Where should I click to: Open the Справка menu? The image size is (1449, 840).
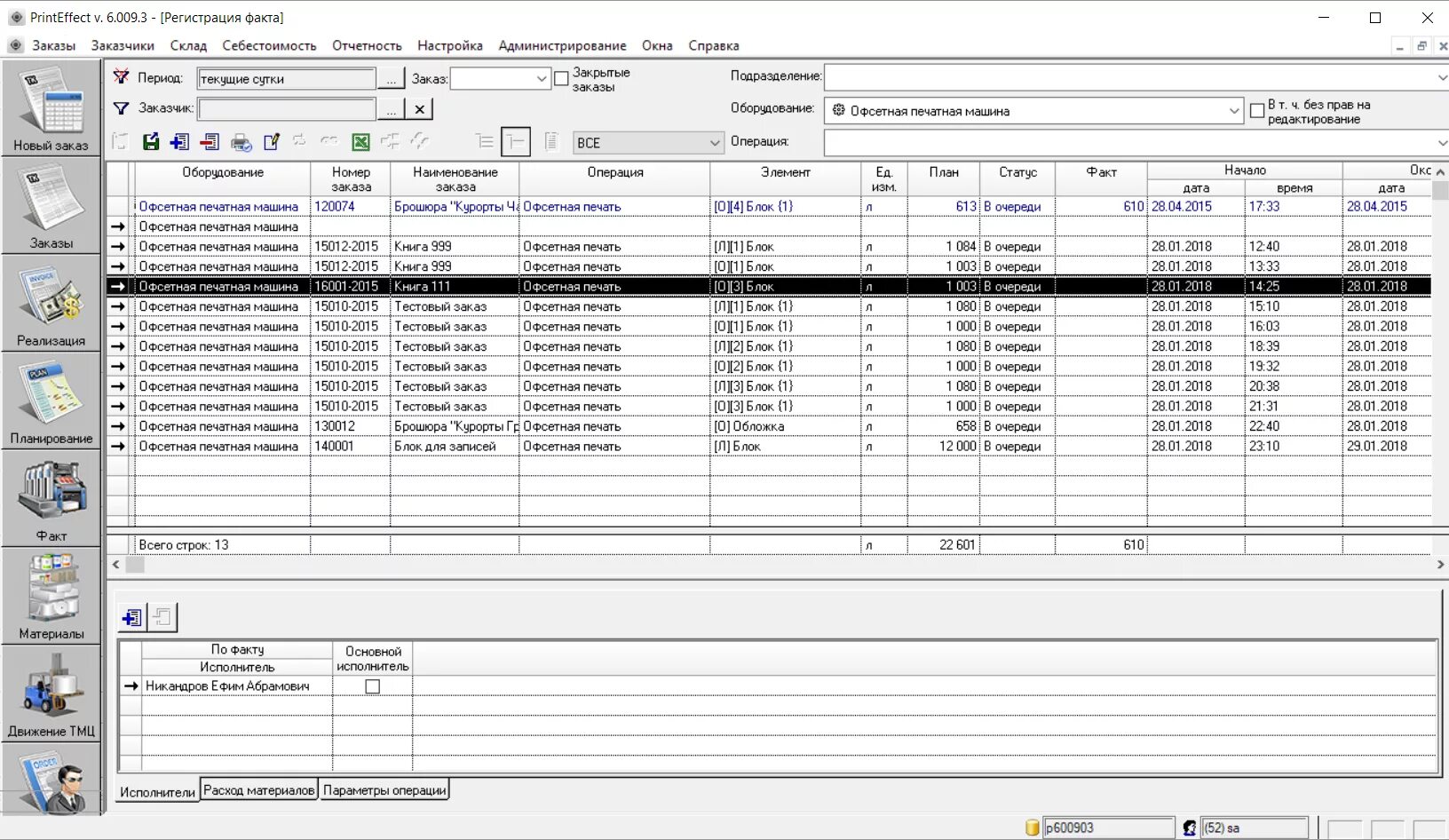click(714, 45)
